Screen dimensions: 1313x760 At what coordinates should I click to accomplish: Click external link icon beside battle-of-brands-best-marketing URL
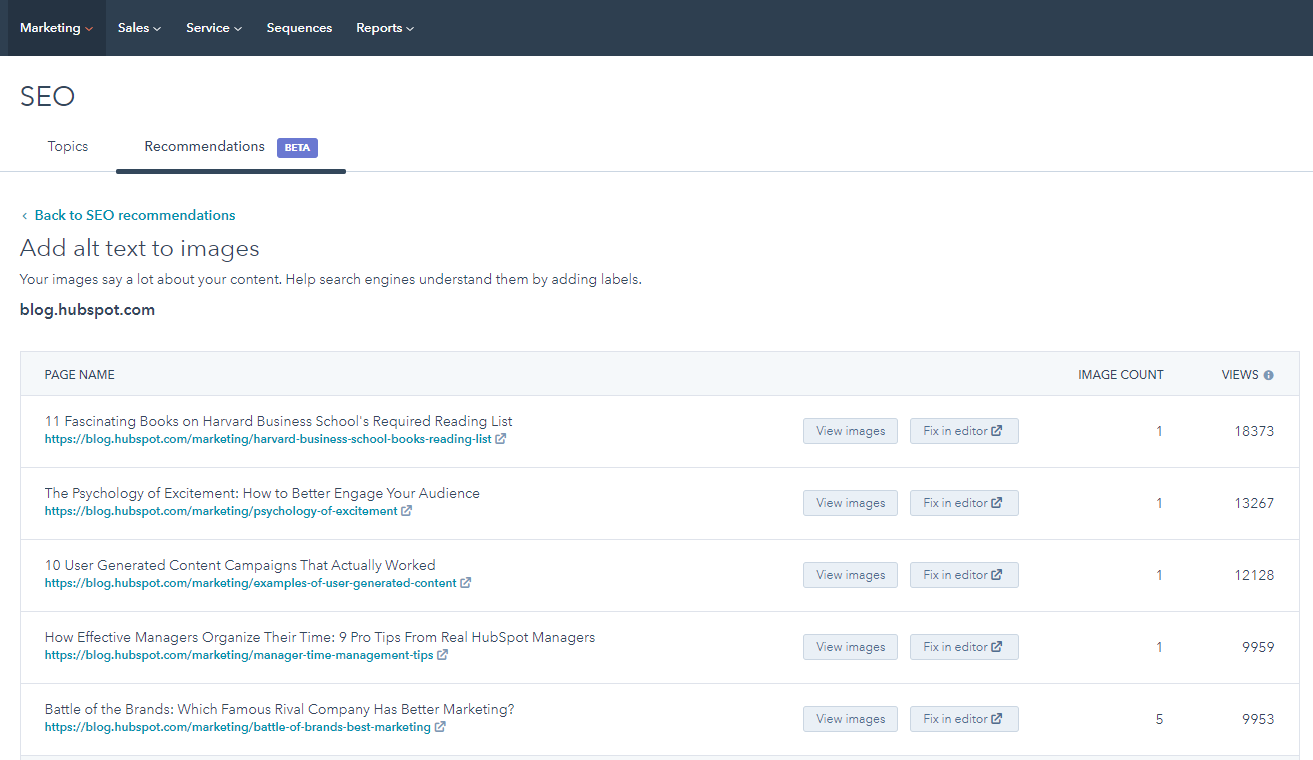pos(440,727)
